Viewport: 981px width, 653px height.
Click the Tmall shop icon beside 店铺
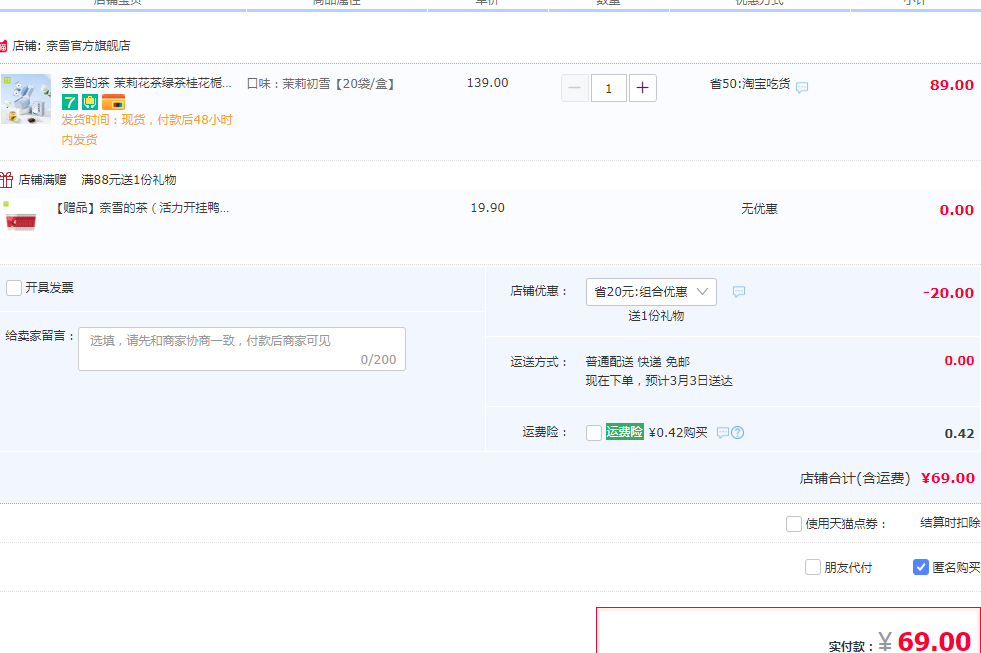[x=3, y=46]
